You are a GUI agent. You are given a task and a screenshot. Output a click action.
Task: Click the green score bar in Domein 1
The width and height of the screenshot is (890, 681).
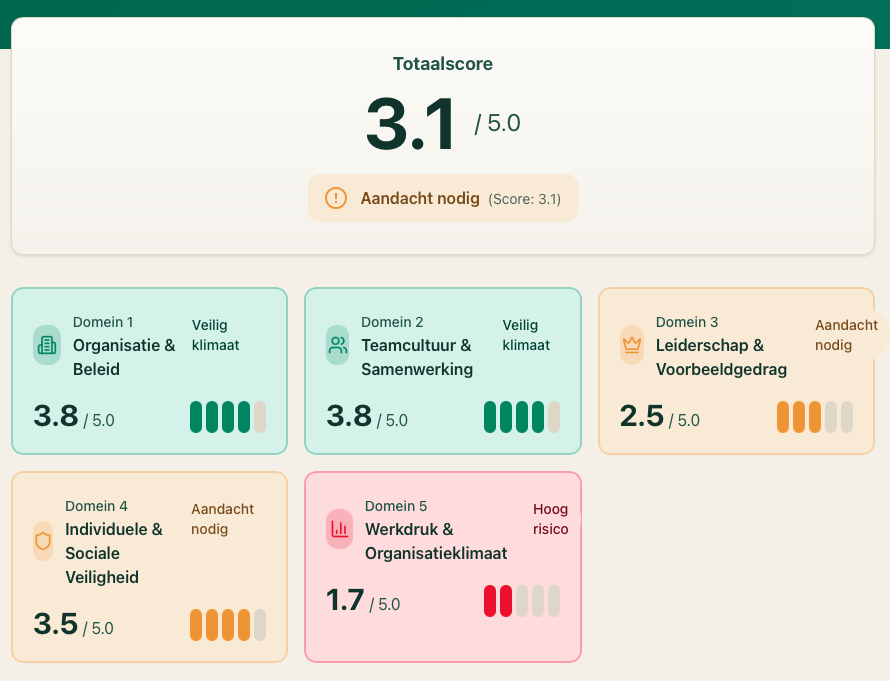(228, 416)
